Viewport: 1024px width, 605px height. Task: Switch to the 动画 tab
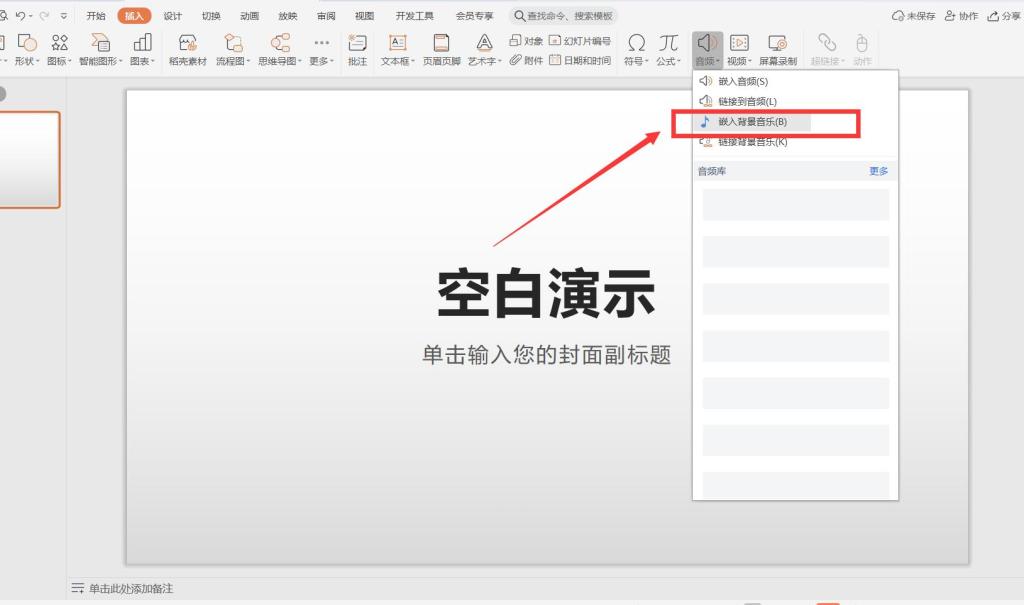[249, 16]
